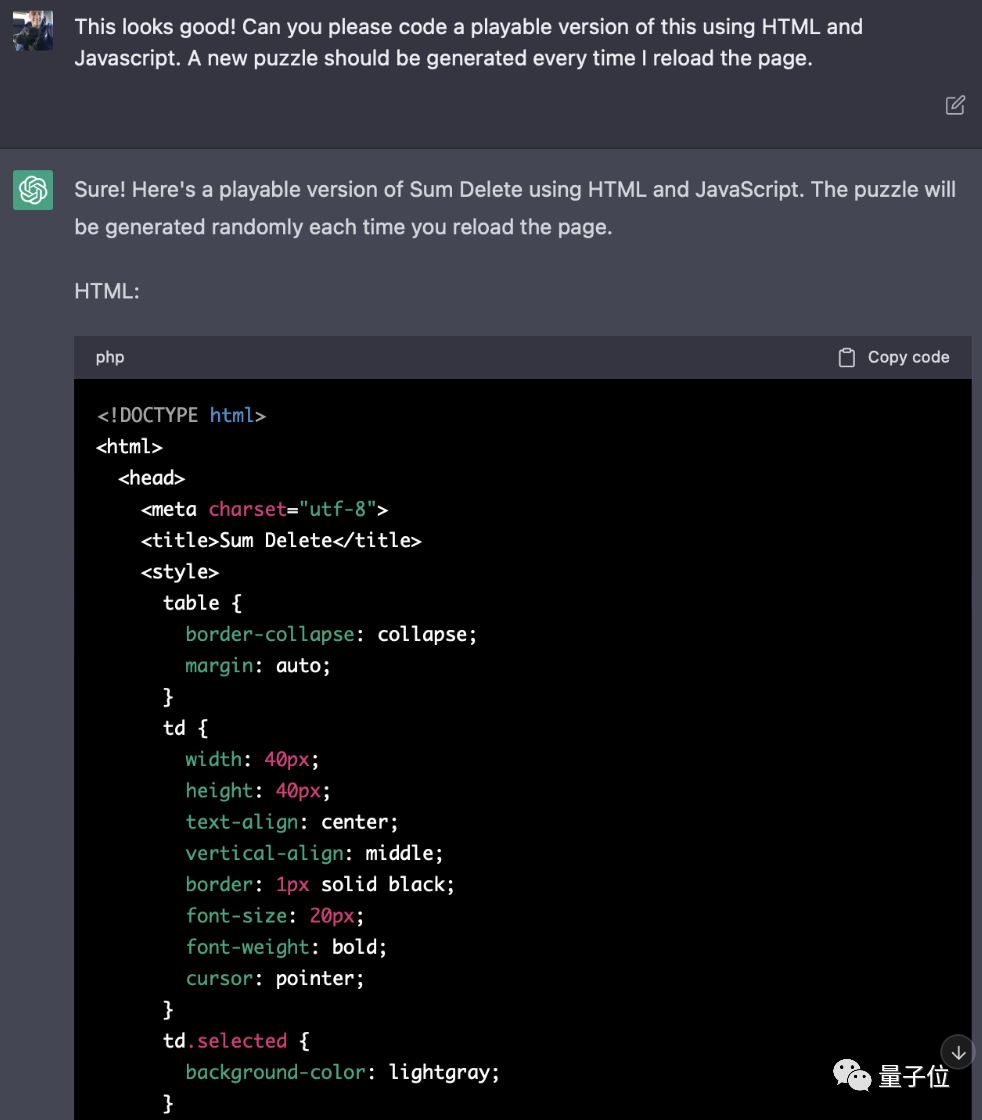Screen dimensions: 982x1120
Task: Click the border-collapse property in code
Action: (270, 634)
